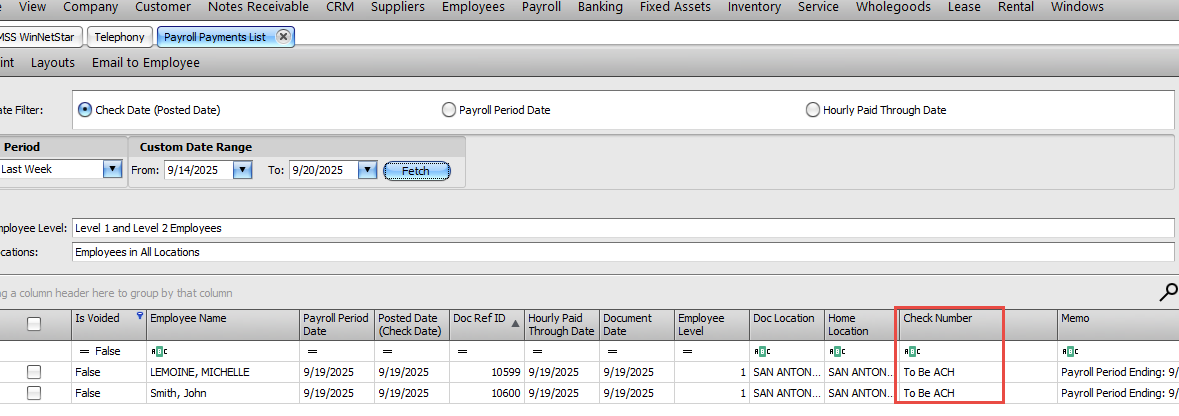Click the search magnifier icon above the grid

(1167, 292)
